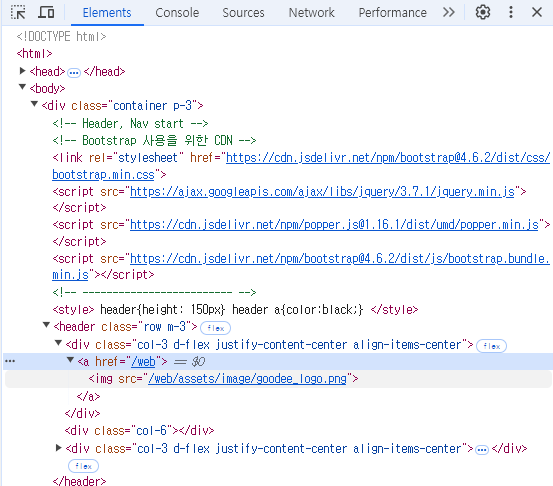This screenshot has width=553, height=486.
Task: Open the popper.min.js script link
Action: pos(334,225)
